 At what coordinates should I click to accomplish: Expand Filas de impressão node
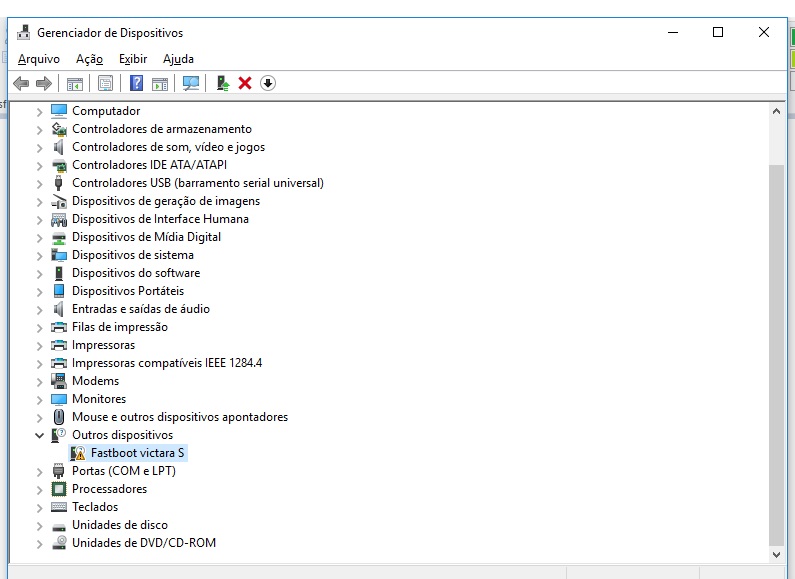point(39,328)
